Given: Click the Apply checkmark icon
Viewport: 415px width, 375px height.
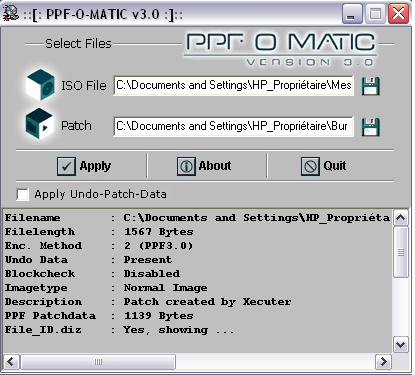Looking at the screenshot, I should [x=66, y=166].
